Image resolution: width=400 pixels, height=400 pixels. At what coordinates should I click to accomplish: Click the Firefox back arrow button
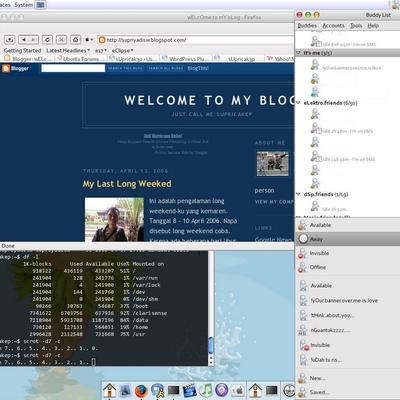click(24, 40)
